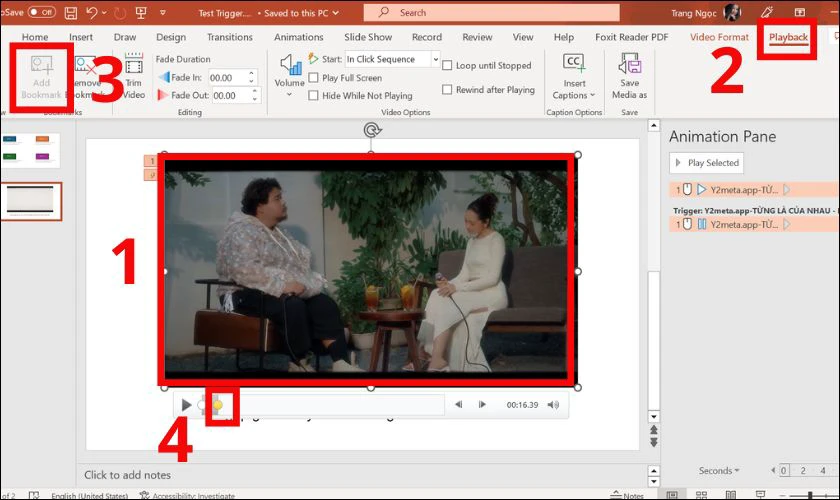The height and width of the screenshot is (500, 840).
Task: Go to the Slide Show tab
Action: coord(368,37)
